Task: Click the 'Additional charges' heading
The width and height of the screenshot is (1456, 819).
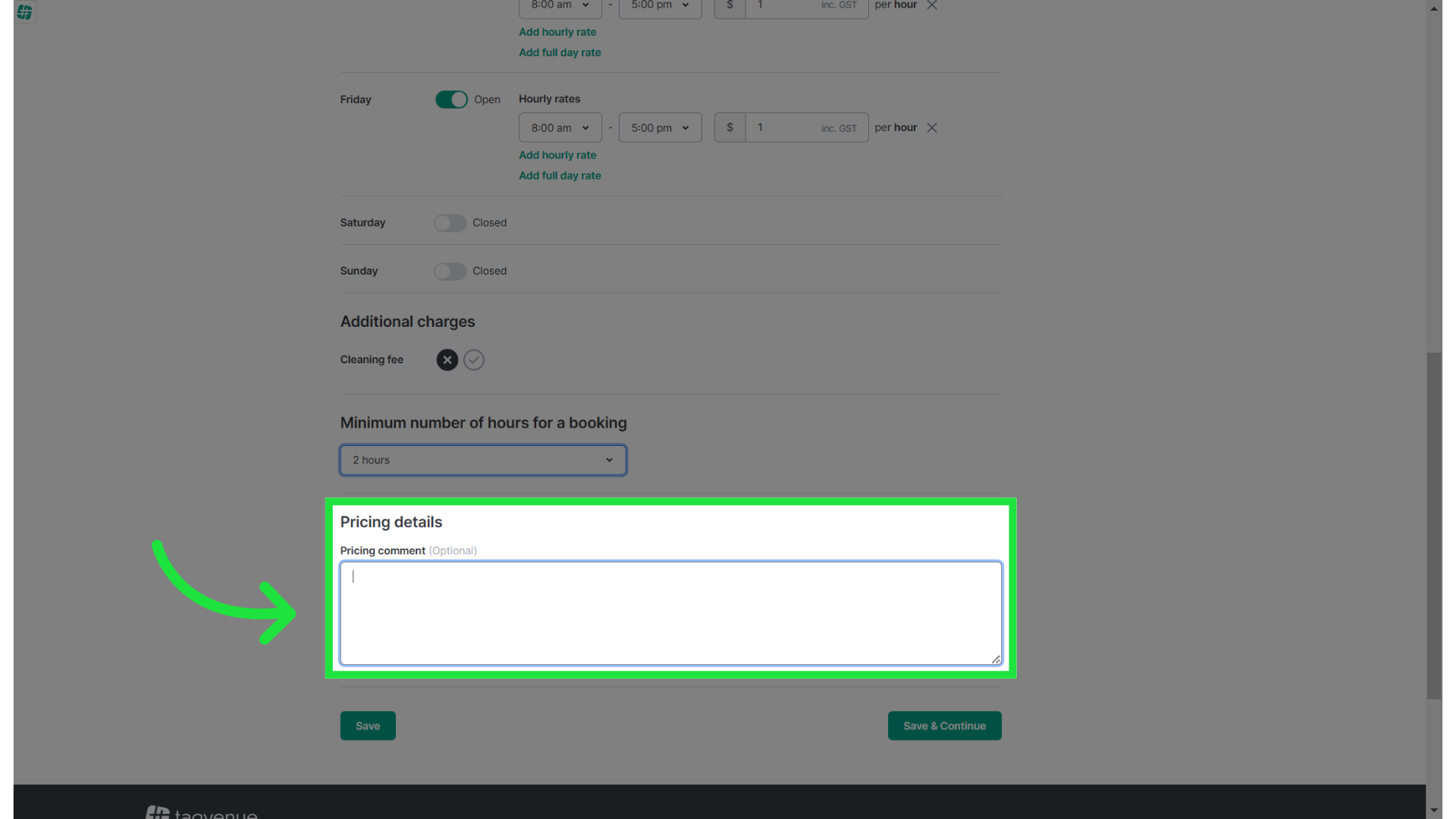Action: click(x=407, y=322)
